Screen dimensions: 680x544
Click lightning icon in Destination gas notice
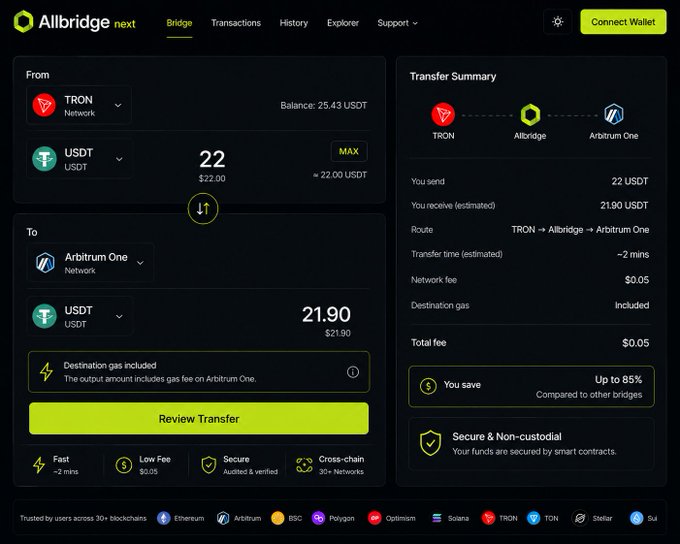pos(46,372)
